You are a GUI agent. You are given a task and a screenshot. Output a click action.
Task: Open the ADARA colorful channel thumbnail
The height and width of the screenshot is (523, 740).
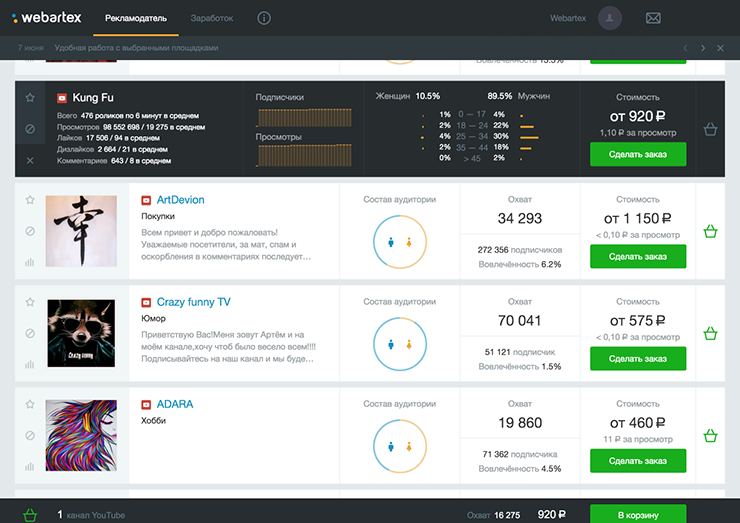point(75,435)
